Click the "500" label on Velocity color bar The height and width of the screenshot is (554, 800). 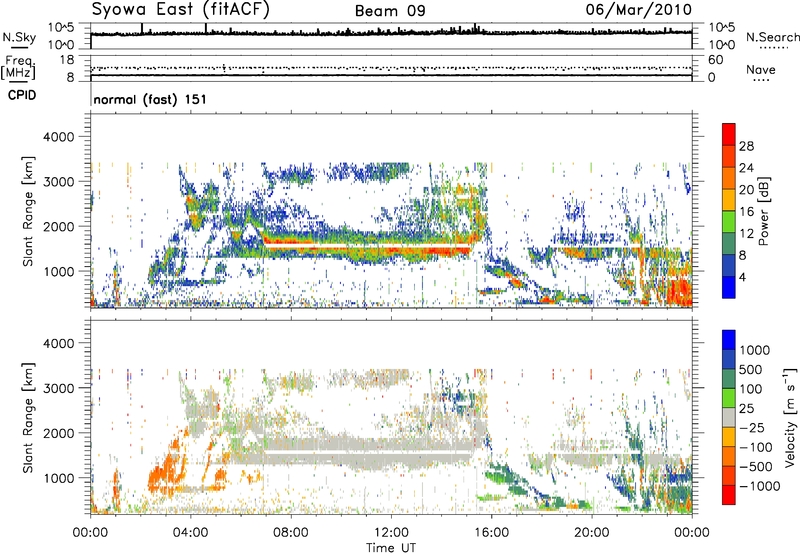[x=751, y=370]
